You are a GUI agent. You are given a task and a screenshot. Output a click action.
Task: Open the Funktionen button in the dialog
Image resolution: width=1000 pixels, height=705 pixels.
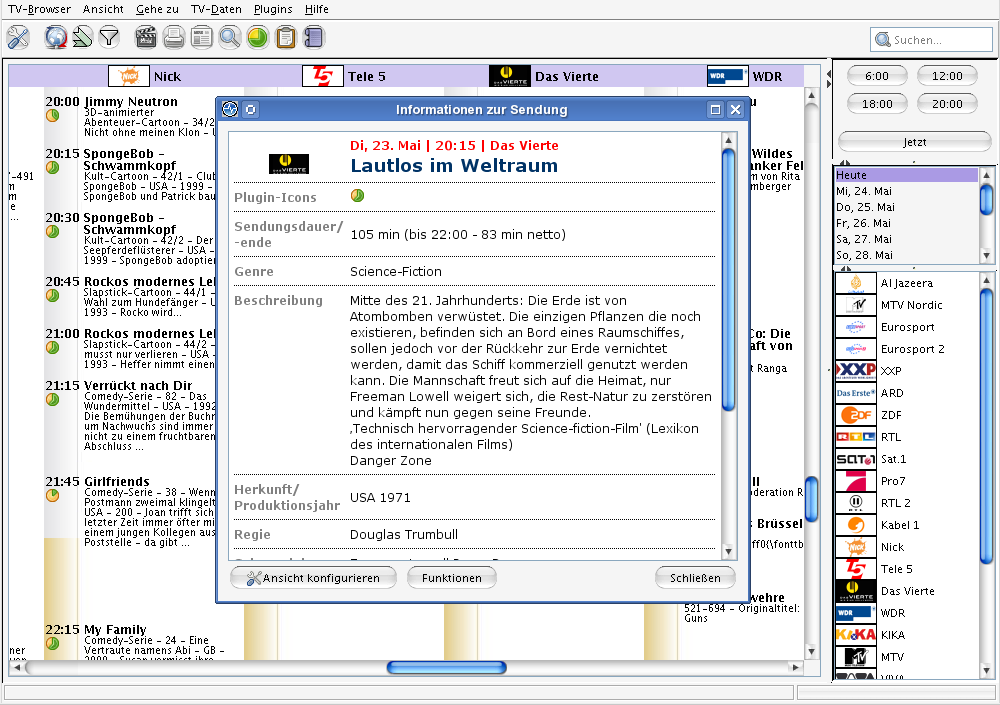point(452,578)
